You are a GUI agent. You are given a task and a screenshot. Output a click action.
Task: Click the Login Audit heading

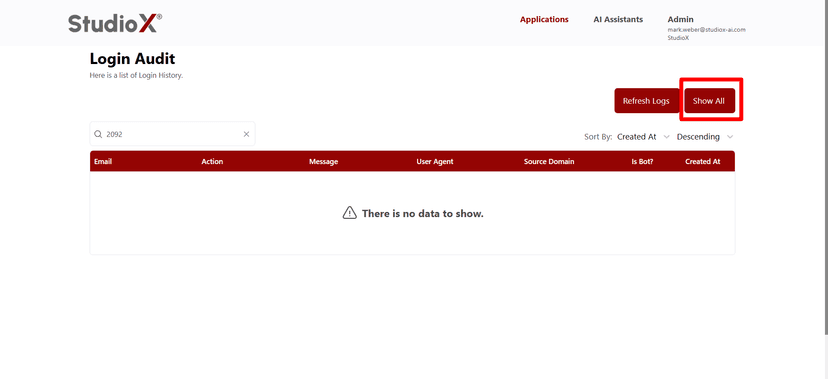click(133, 58)
